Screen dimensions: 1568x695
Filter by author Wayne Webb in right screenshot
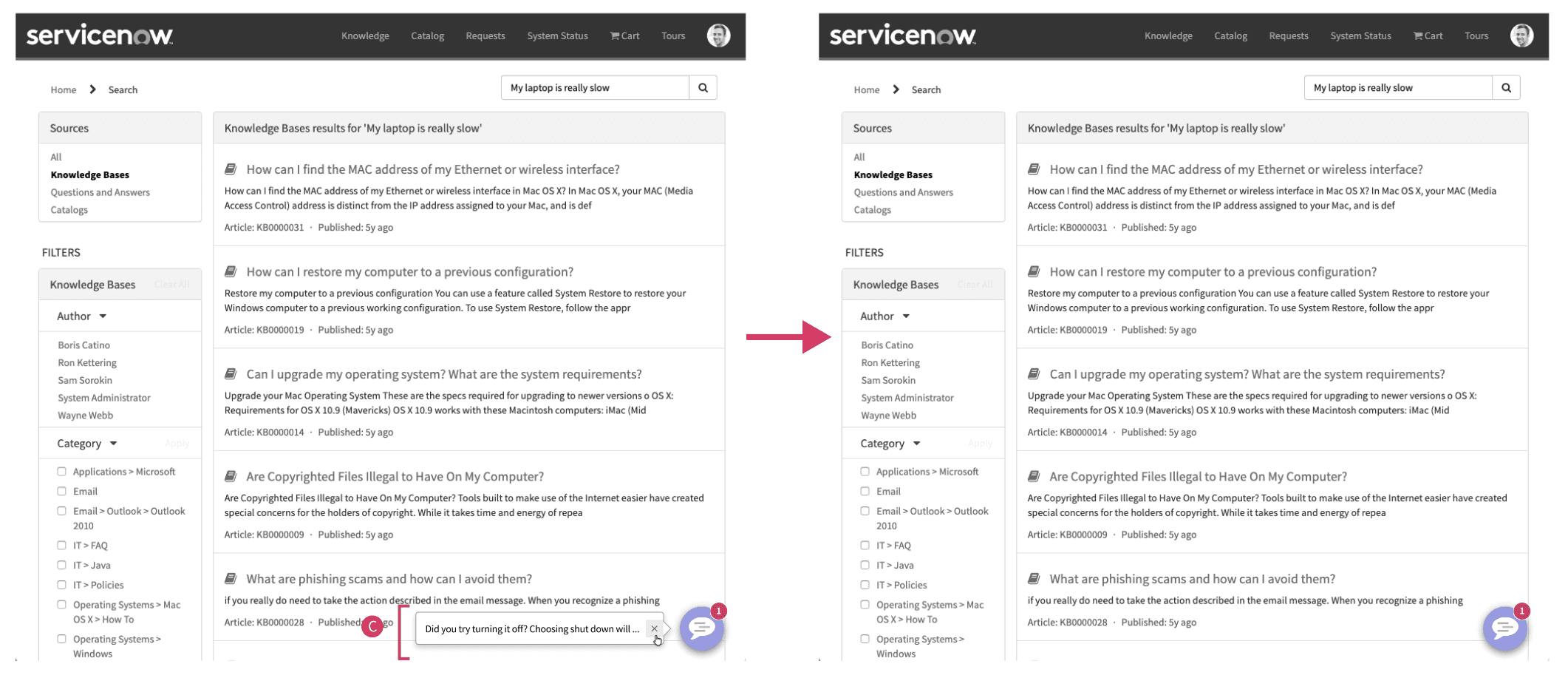tap(888, 416)
